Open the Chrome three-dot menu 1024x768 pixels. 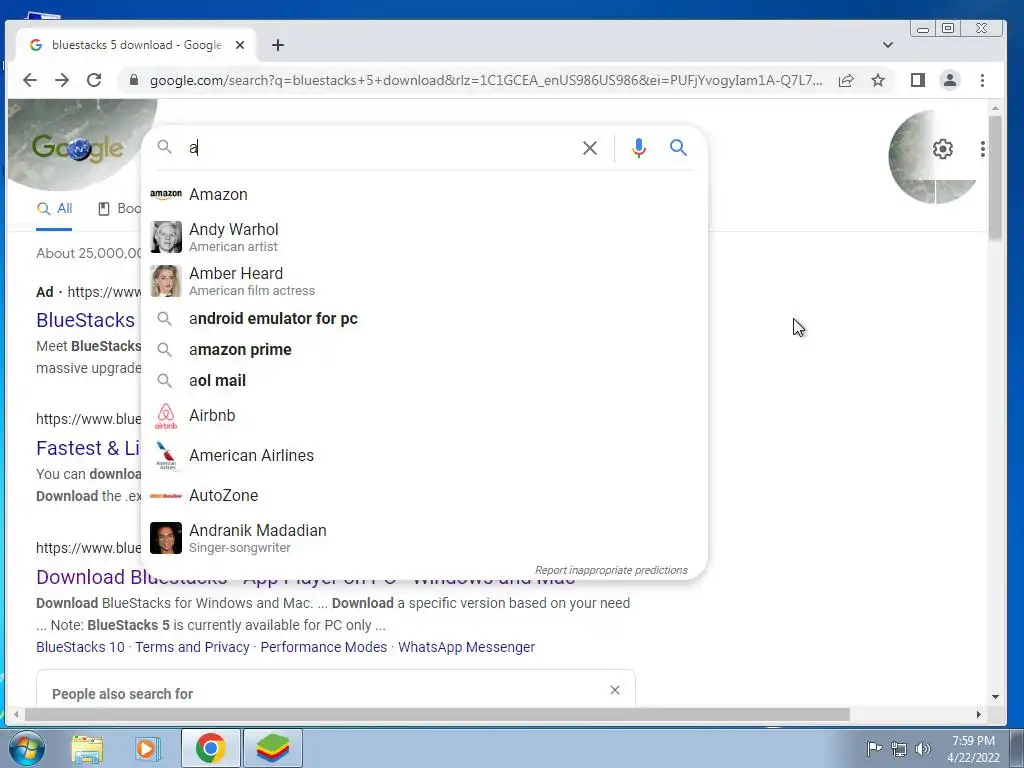tap(982, 80)
